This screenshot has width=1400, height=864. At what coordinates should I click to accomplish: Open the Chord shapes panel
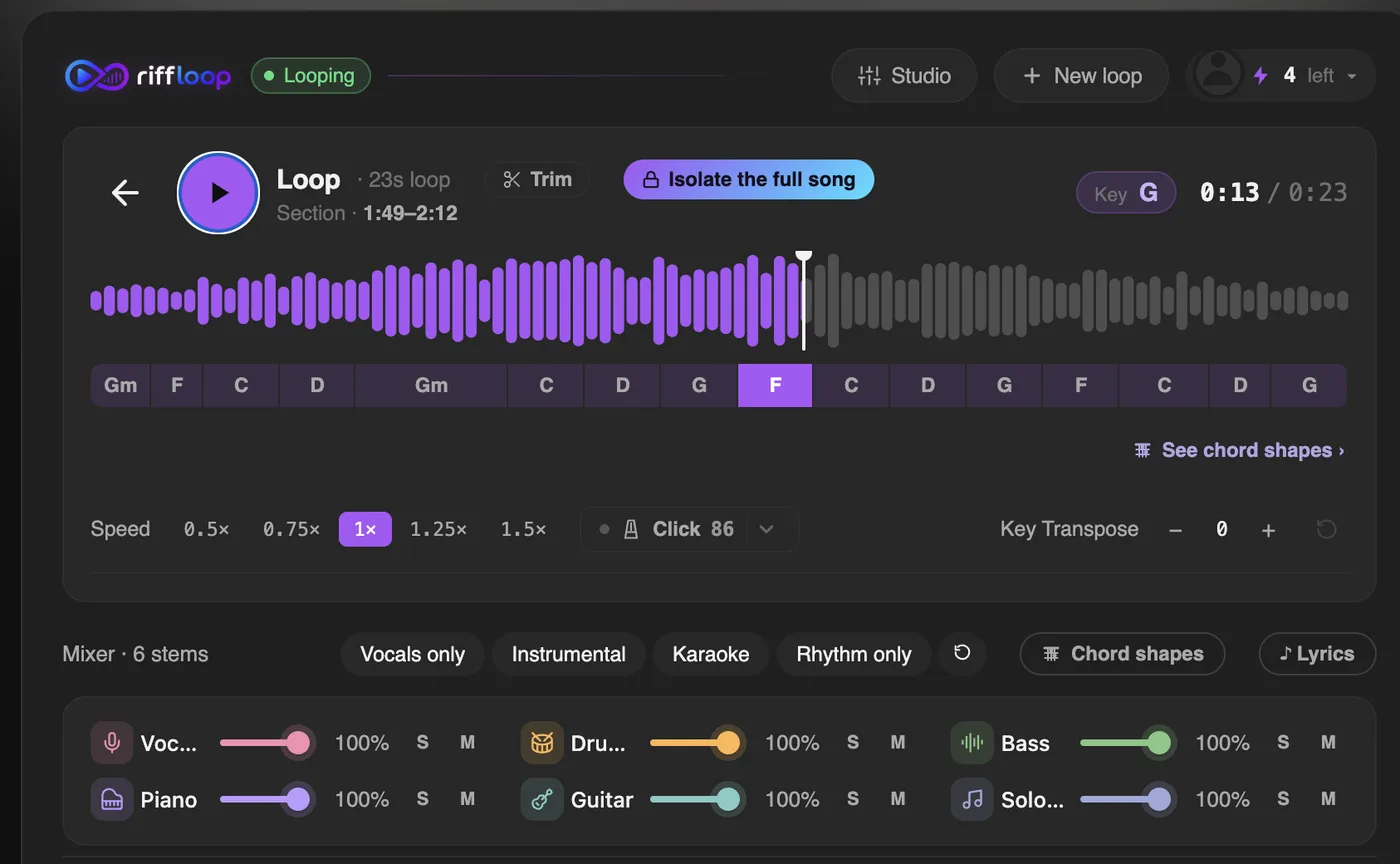(x=1122, y=654)
